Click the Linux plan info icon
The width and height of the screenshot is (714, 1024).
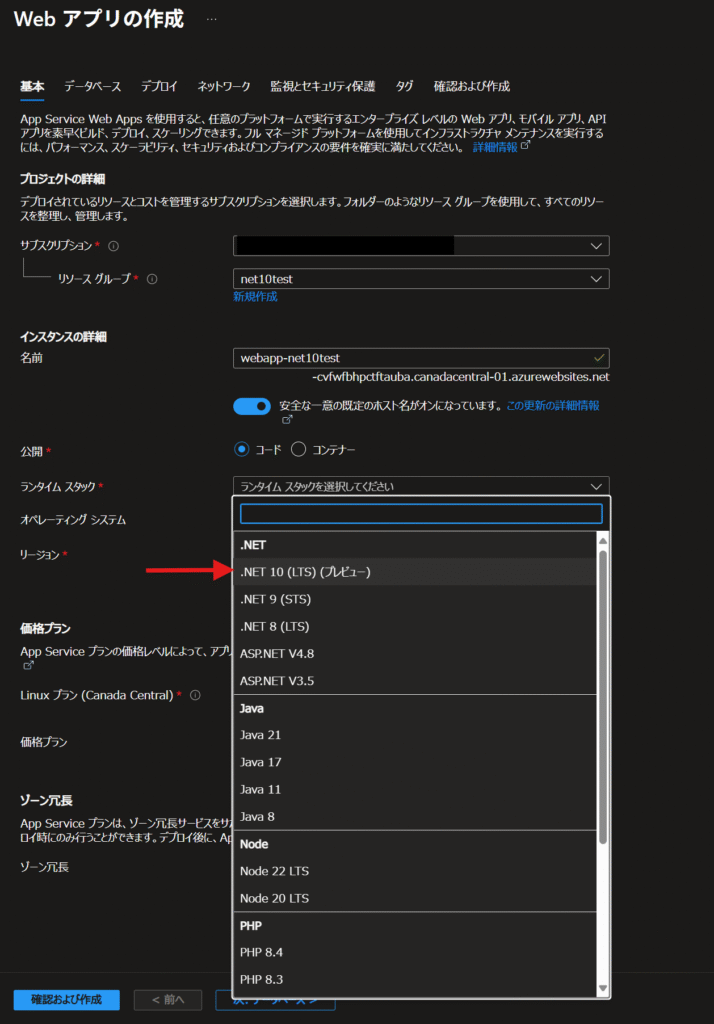[x=195, y=696]
